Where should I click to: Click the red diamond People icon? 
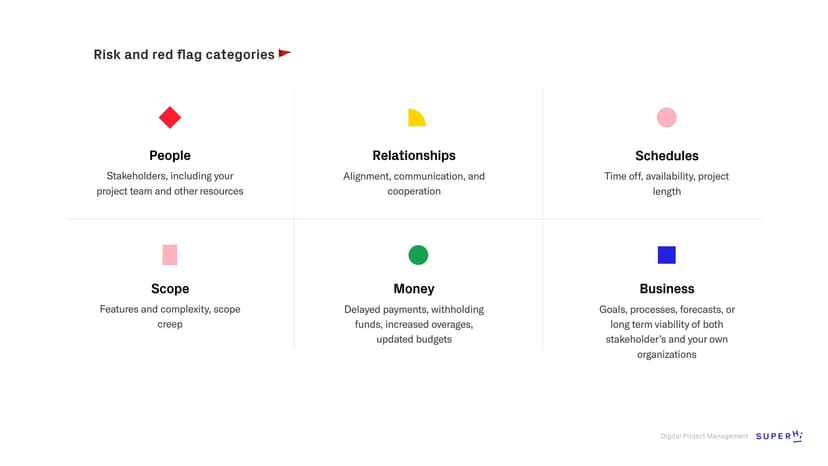tap(170, 118)
